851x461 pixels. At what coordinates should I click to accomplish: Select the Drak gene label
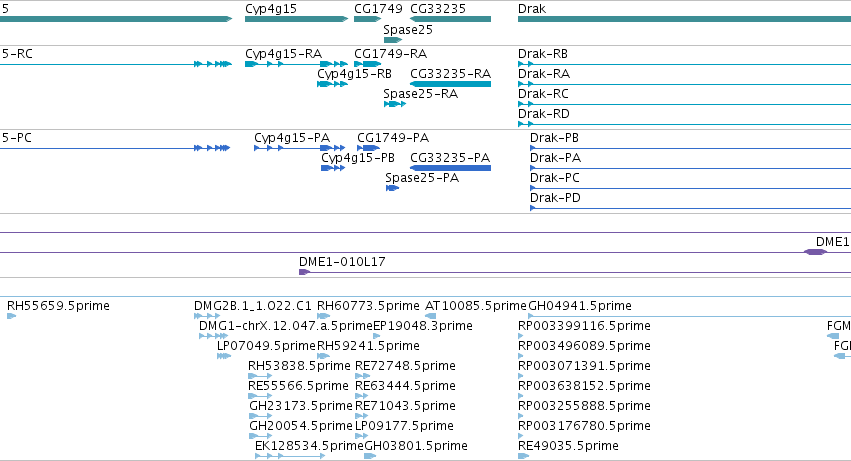pyautogui.click(x=532, y=9)
